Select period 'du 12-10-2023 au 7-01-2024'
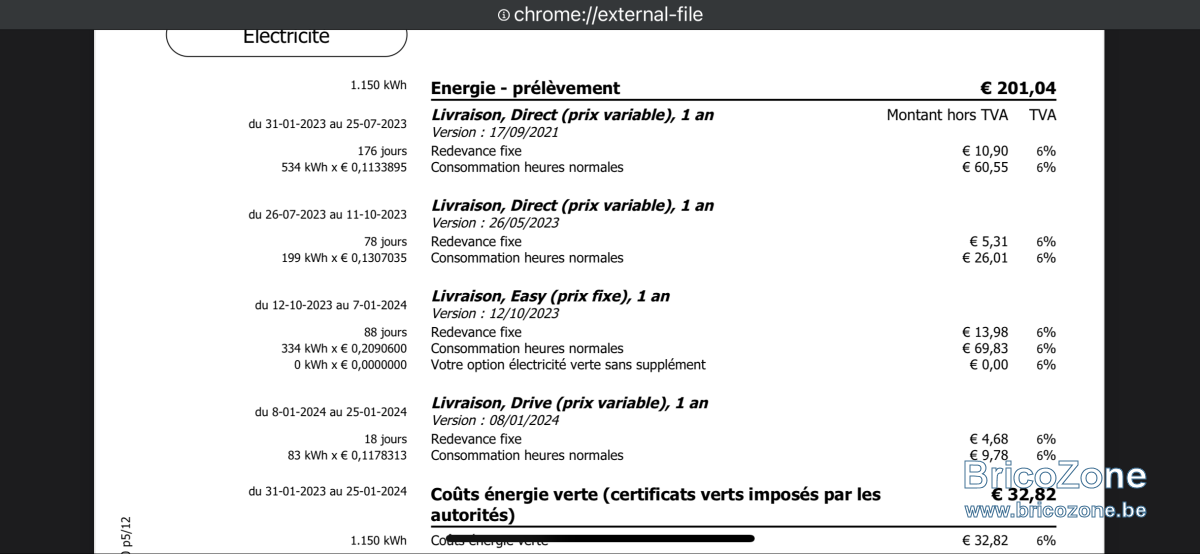The height and width of the screenshot is (554, 1200). coord(331,305)
